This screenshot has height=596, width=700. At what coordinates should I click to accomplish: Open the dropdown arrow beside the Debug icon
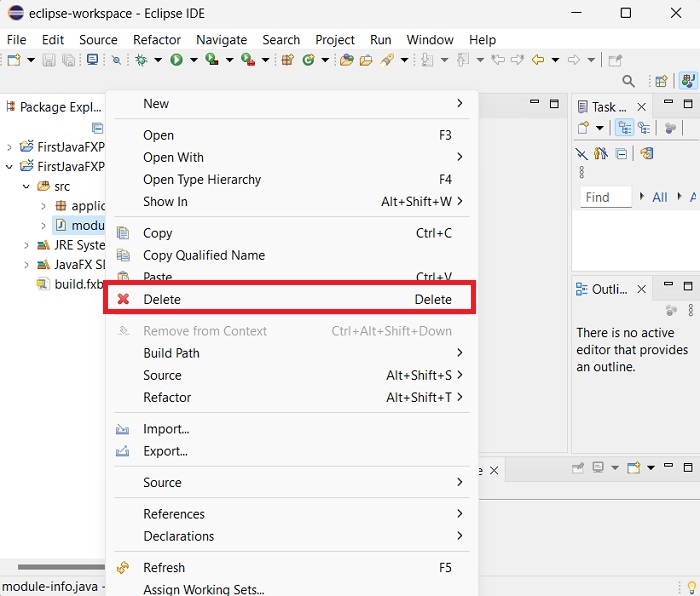(158, 60)
